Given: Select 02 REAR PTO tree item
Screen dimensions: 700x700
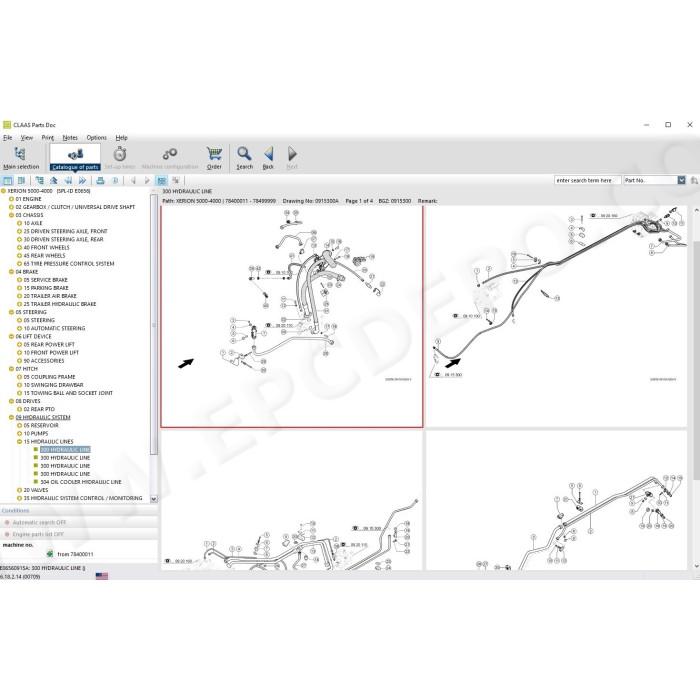Looking at the screenshot, I should click(39, 409).
